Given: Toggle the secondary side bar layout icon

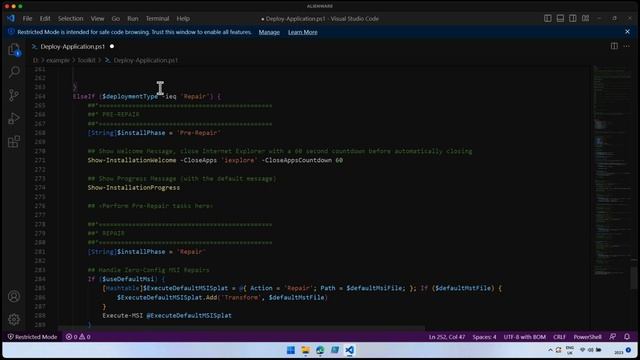Looking at the screenshot, I should (573, 18).
